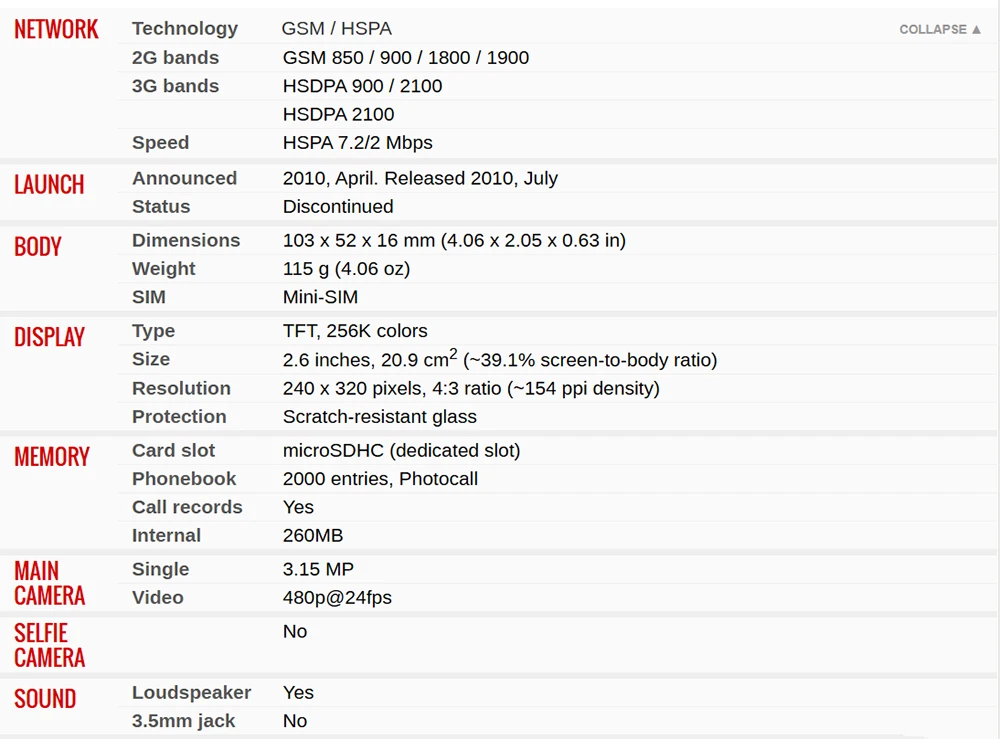
Task: Click the Phonebook label link
Action: click(184, 479)
